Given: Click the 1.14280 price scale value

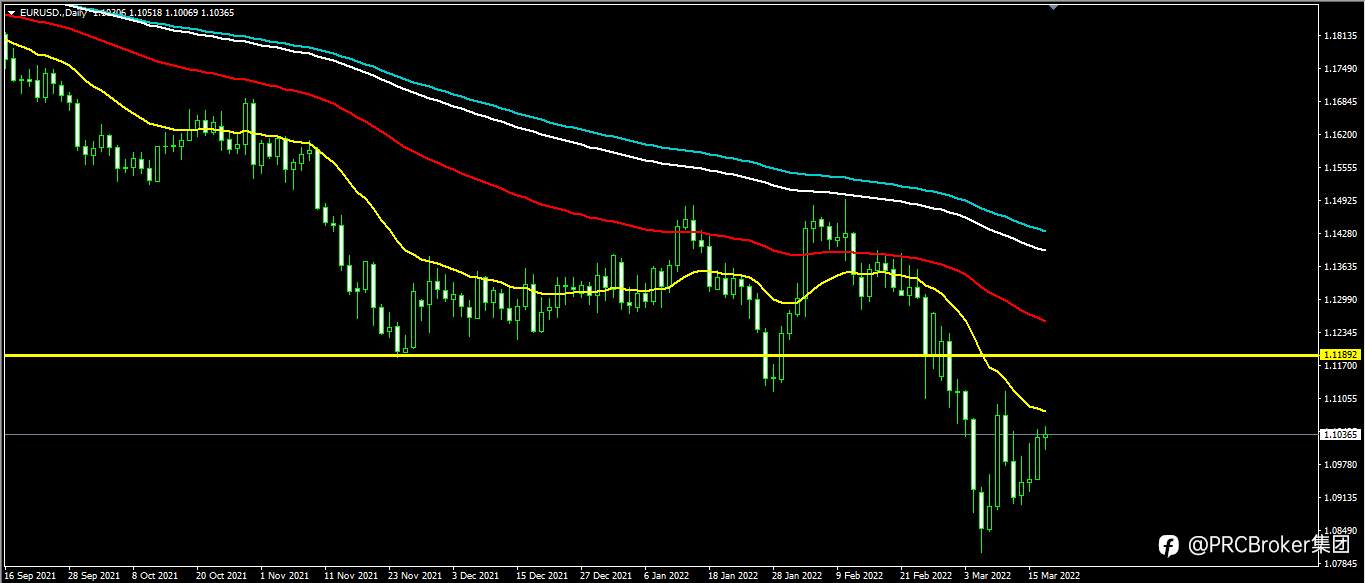Looking at the screenshot, I should pyautogui.click(x=1339, y=234).
